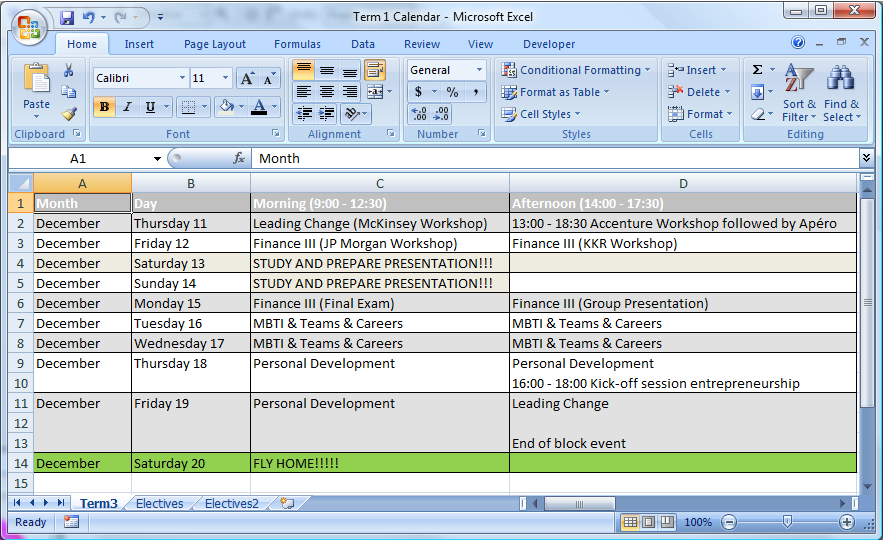Toggle Top Align for cells
Viewport: 883px width, 540px height.
pyautogui.click(x=304, y=70)
